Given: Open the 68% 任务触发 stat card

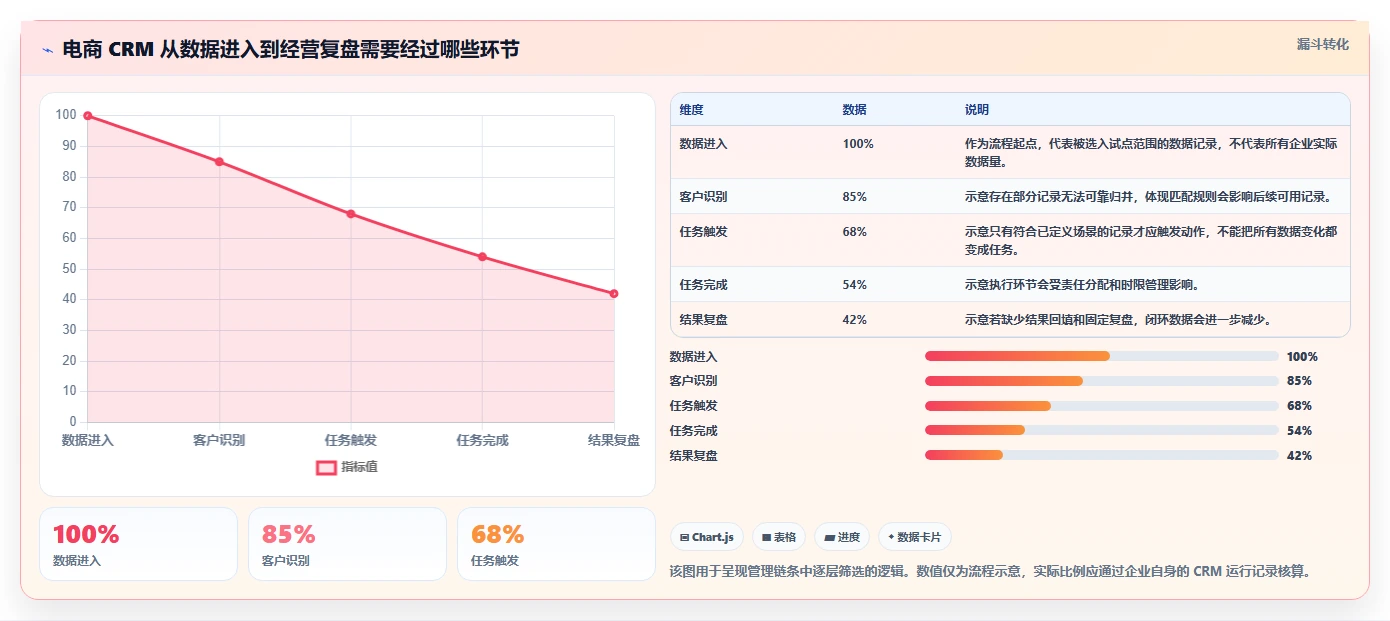Looking at the screenshot, I should (x=556, y=544).
